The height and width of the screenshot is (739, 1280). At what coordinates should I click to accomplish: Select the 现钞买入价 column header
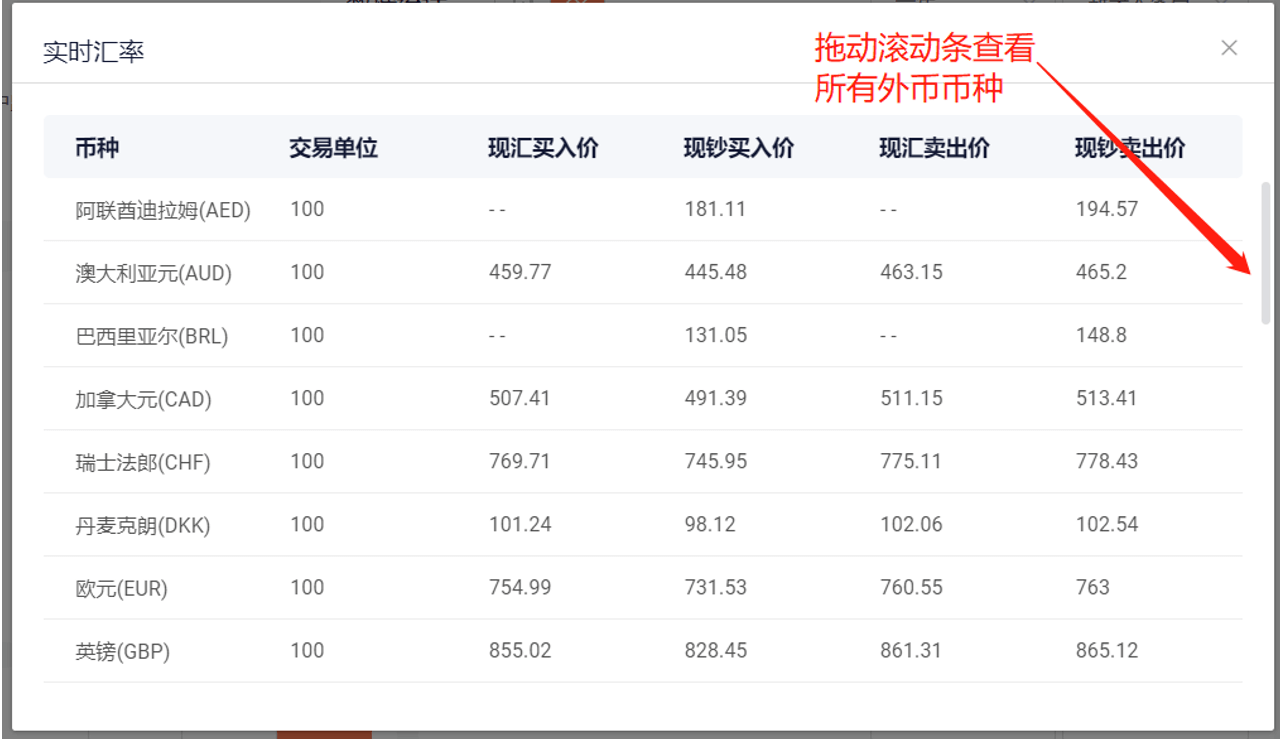coord(738,148)
